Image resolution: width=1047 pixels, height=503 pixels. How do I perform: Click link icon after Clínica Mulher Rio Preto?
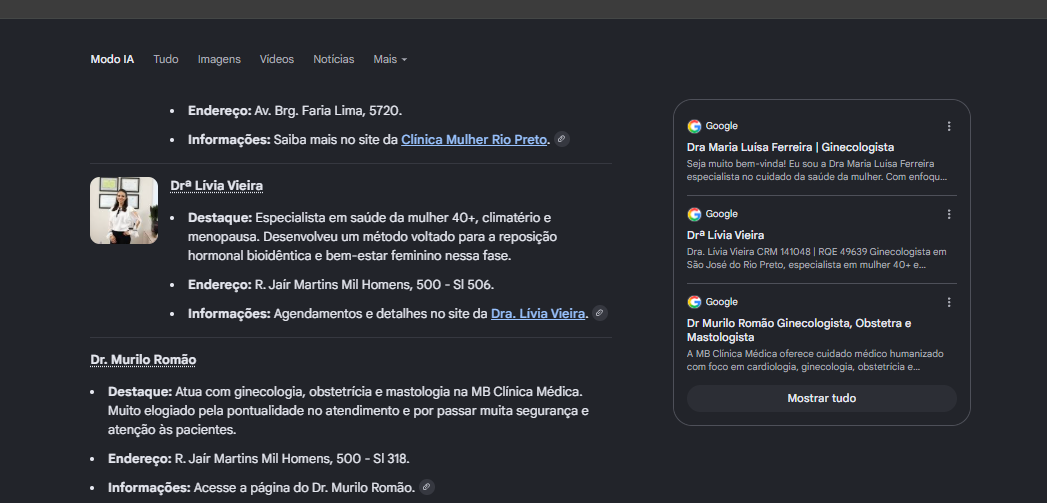click(x=562, y=139)
